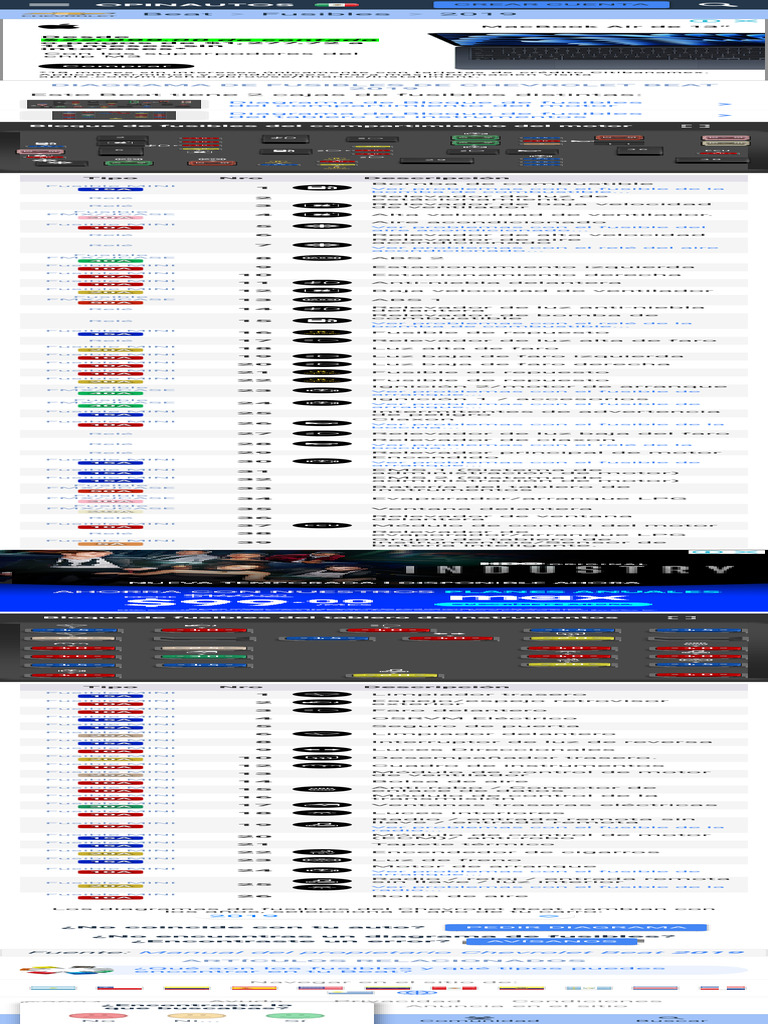Click the symbol icon in the ABS 2 row
This screenshot has height=1024, width=768.
click(x=322, y=258)
